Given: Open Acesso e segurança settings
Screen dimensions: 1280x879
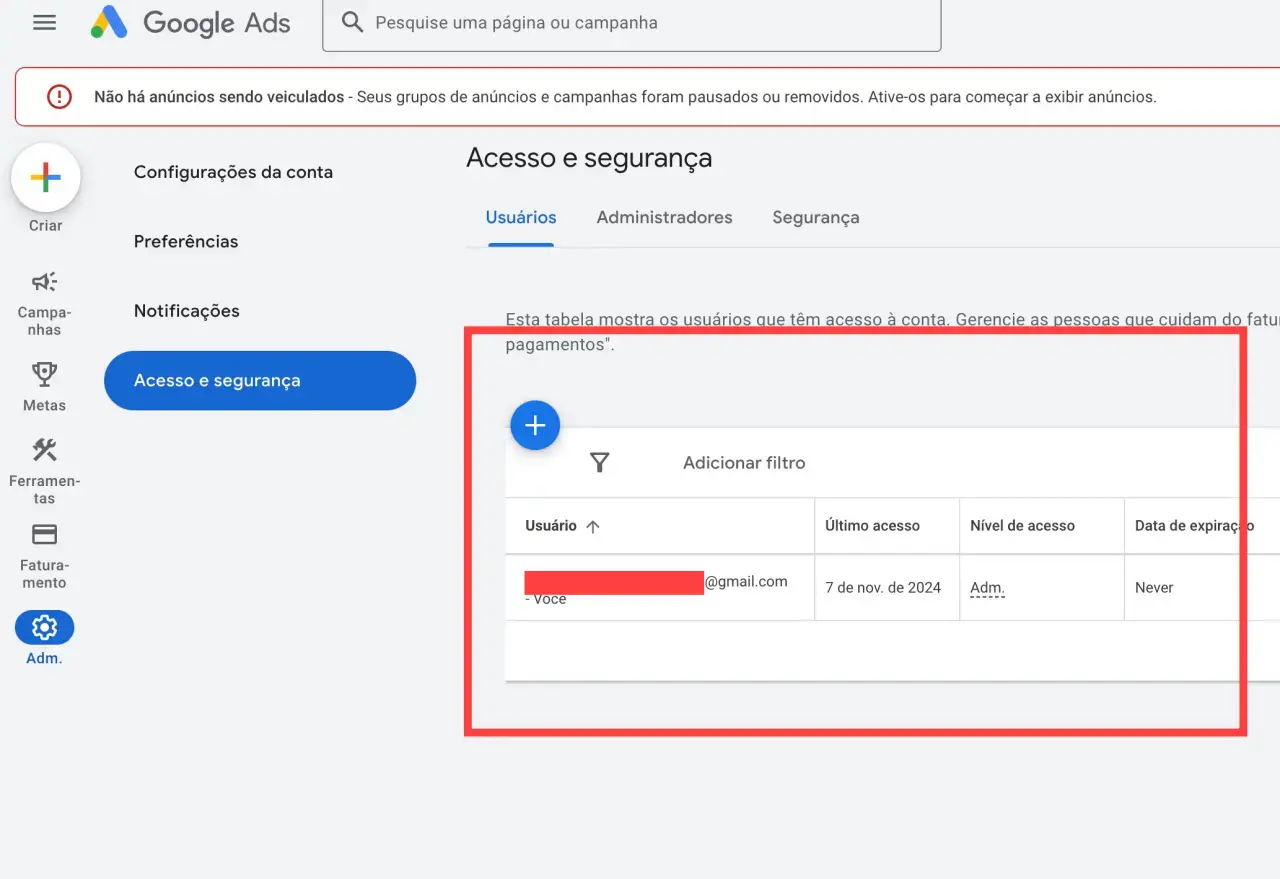Looking at the screenshot, I should click(x=260, y=380).
